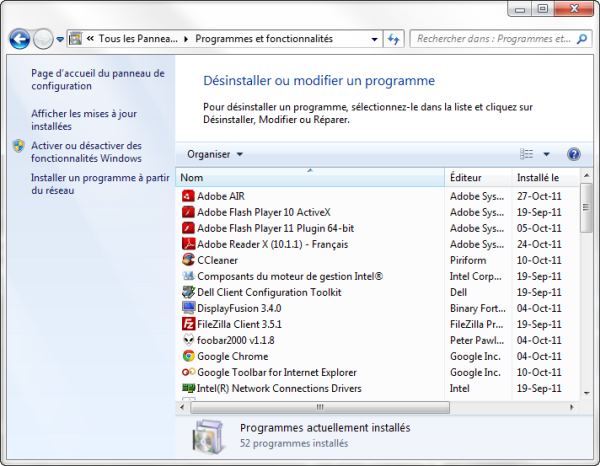Click the scroll right arrow of list
This screenshot has width=600, height=466.
(x=572, y=407)
